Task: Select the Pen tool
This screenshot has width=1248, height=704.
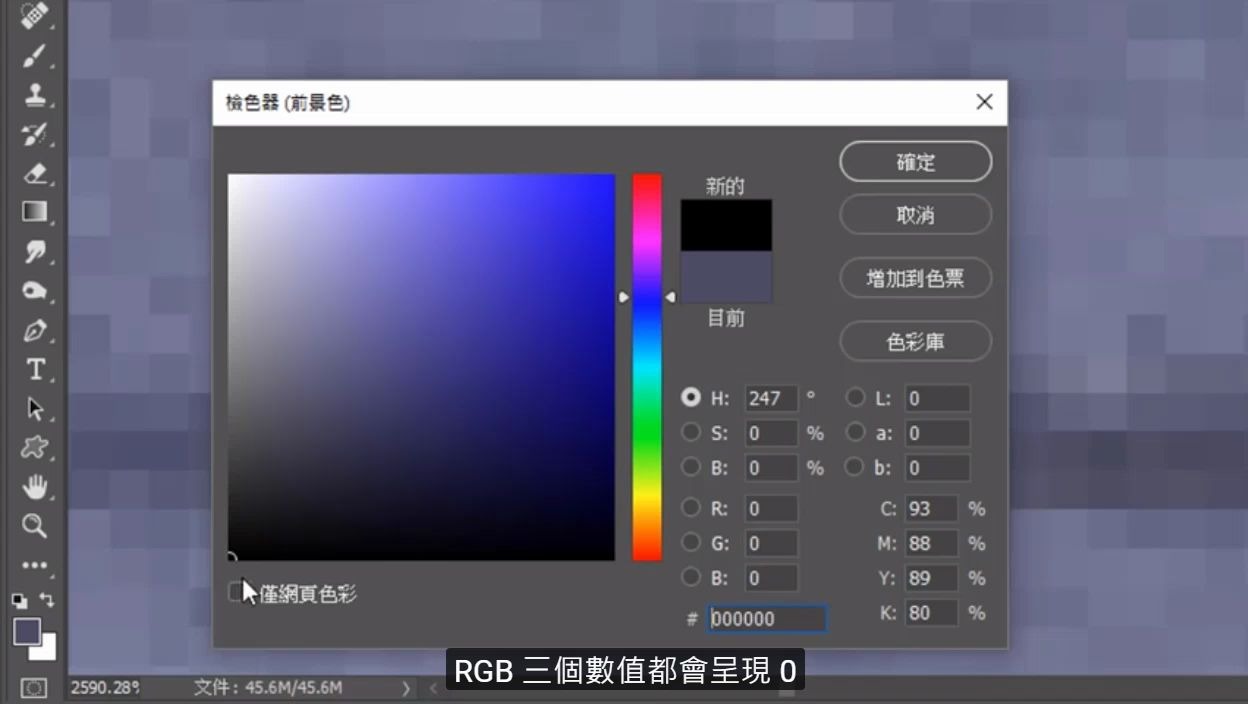Action: (x=33, y=330)
